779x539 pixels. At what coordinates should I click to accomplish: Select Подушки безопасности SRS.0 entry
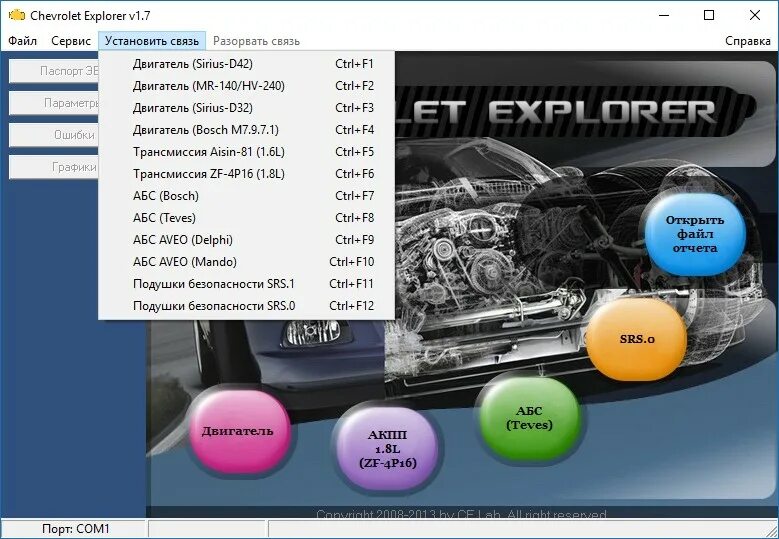246,306
